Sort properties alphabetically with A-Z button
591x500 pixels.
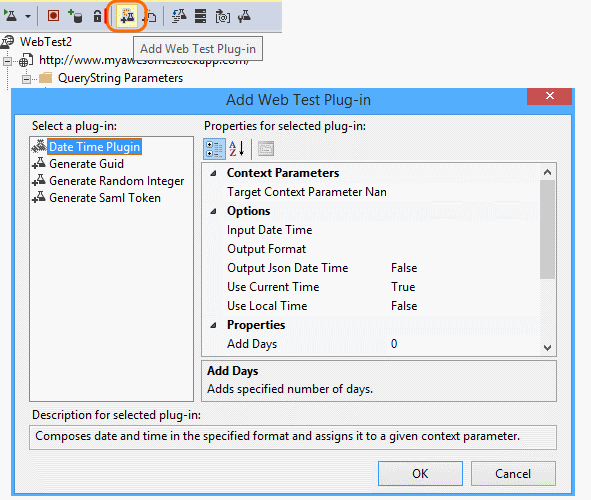pyautogui.click(x=237, y=148)
